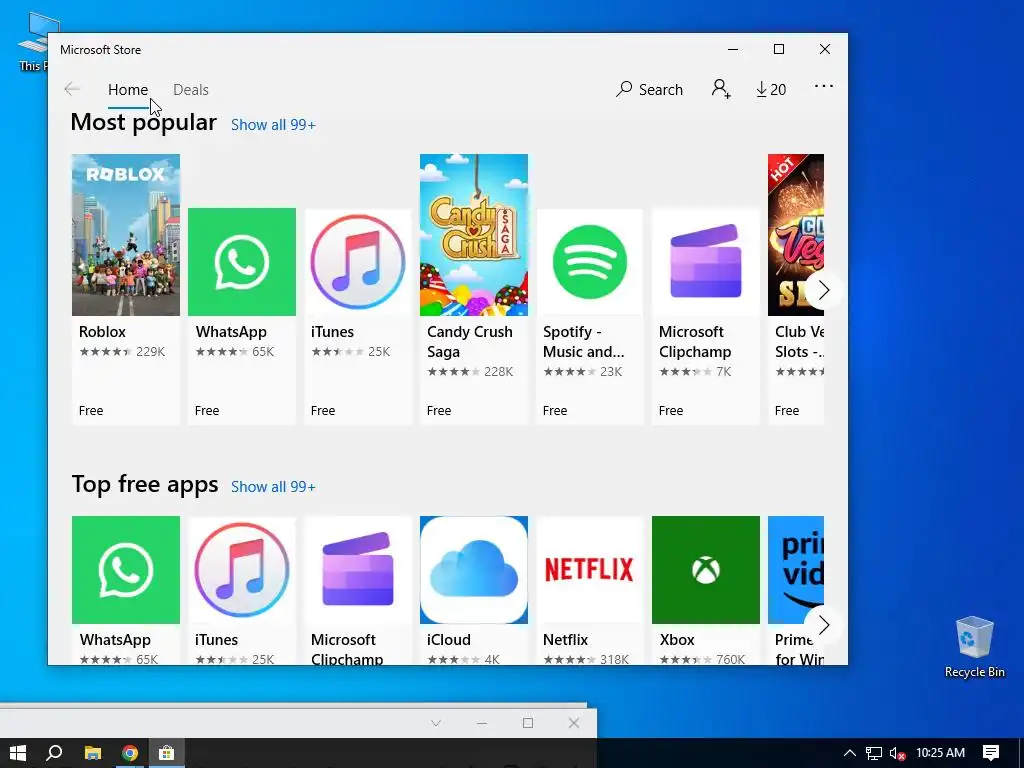Open the Search box
1024x768 pixels.
click(649, 89)
